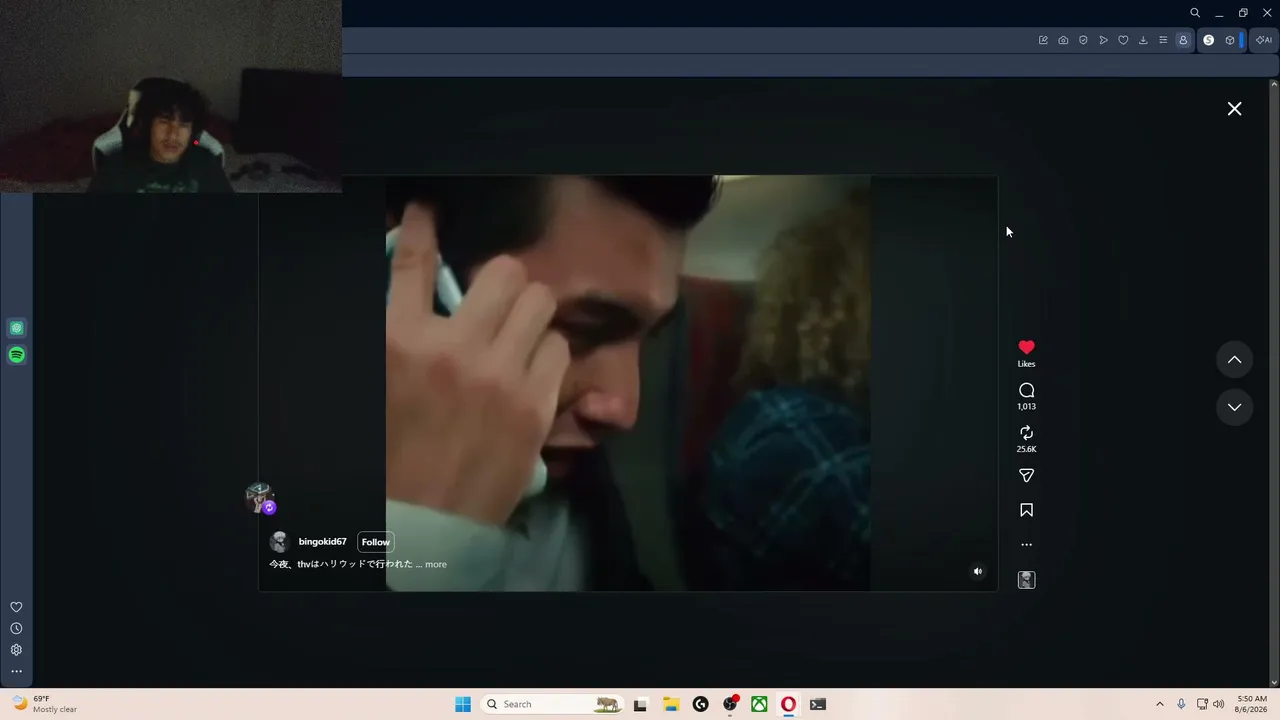Open the Windows Start menu

pyautogui.click(x=463, y=704)
